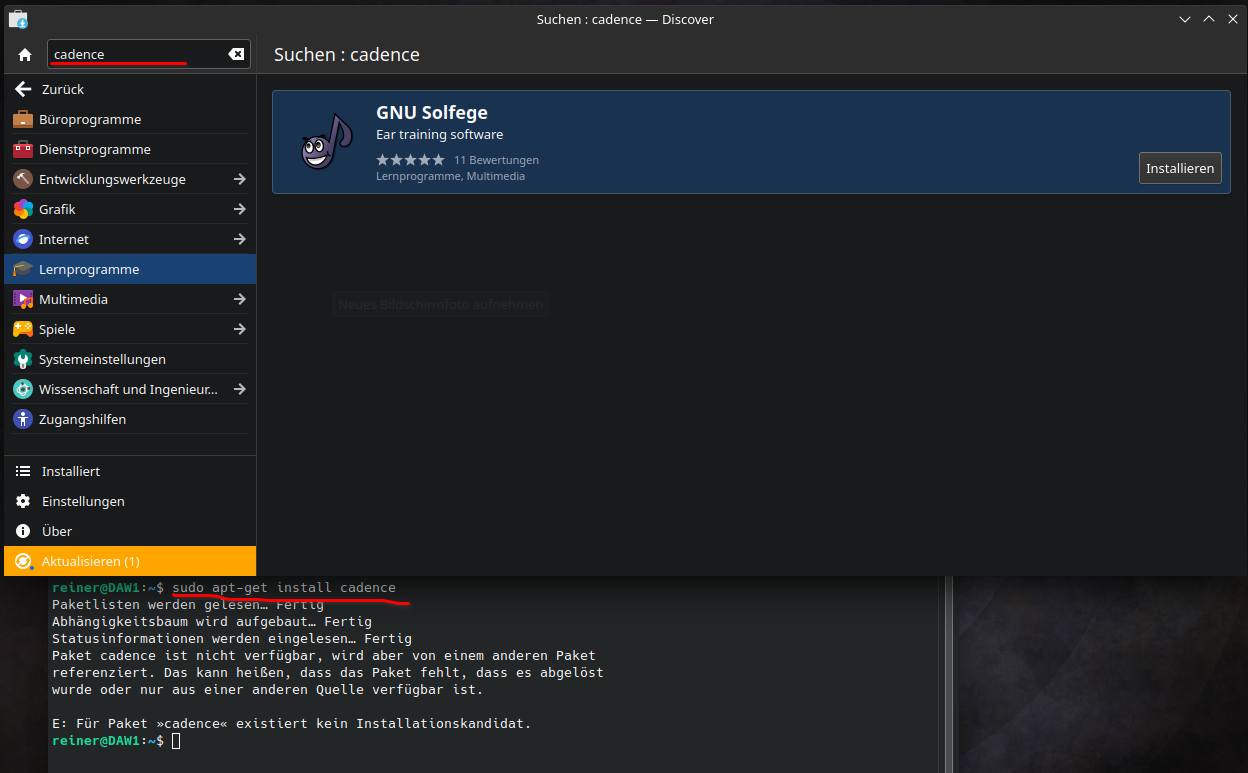Screen dimensions: 1248x773
Task: Select the Dienstprogramme toolbox icon
Action: pyautogui.click(x=23, y=149)
